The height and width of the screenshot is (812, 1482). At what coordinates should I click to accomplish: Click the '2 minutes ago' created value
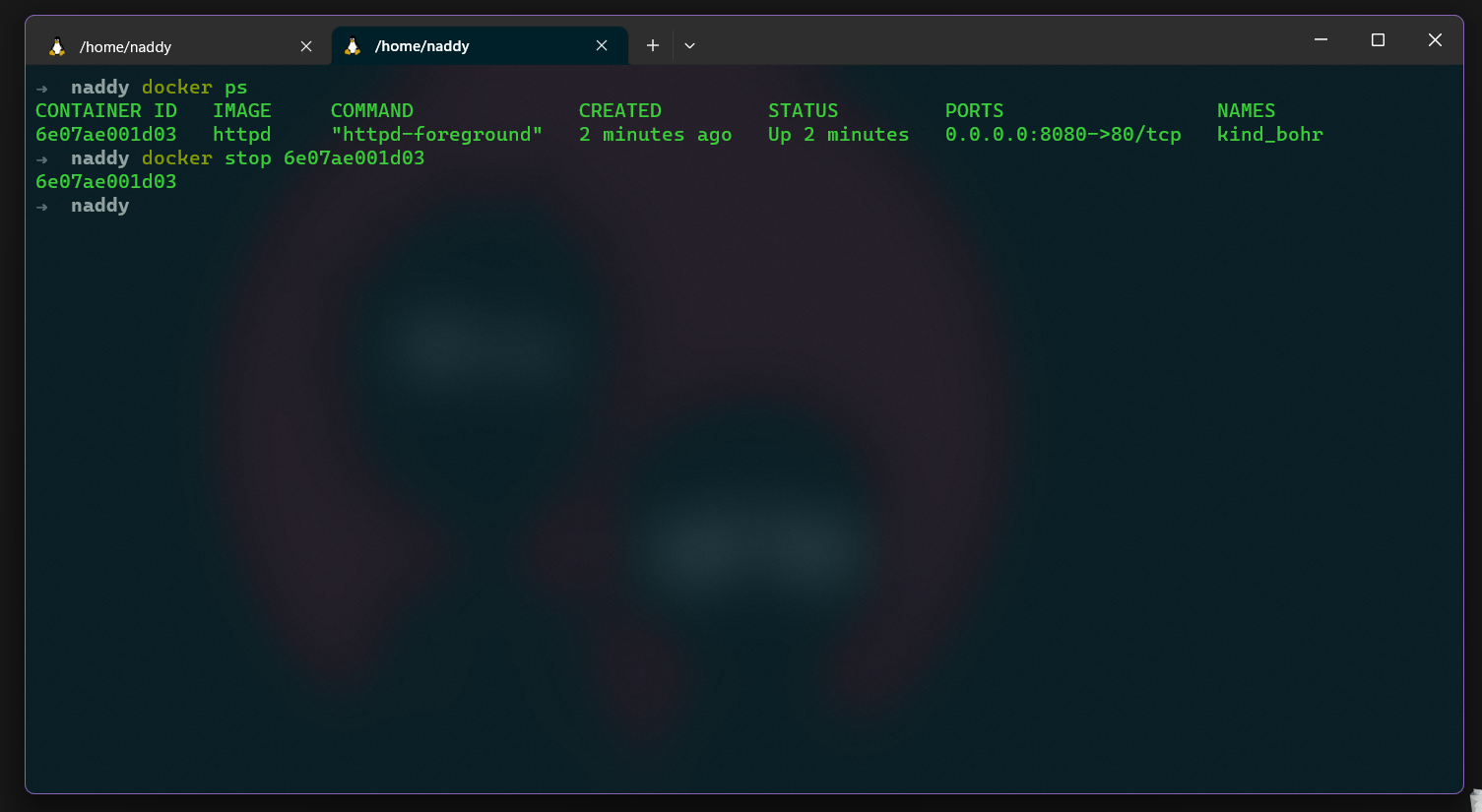point(656,135)
